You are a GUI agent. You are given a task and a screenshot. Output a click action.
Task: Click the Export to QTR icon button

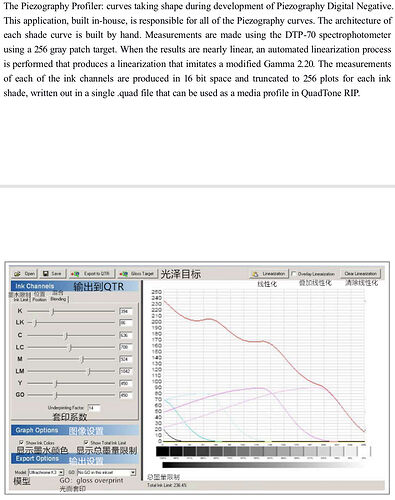pyautogui.click(x=92, y=274)
